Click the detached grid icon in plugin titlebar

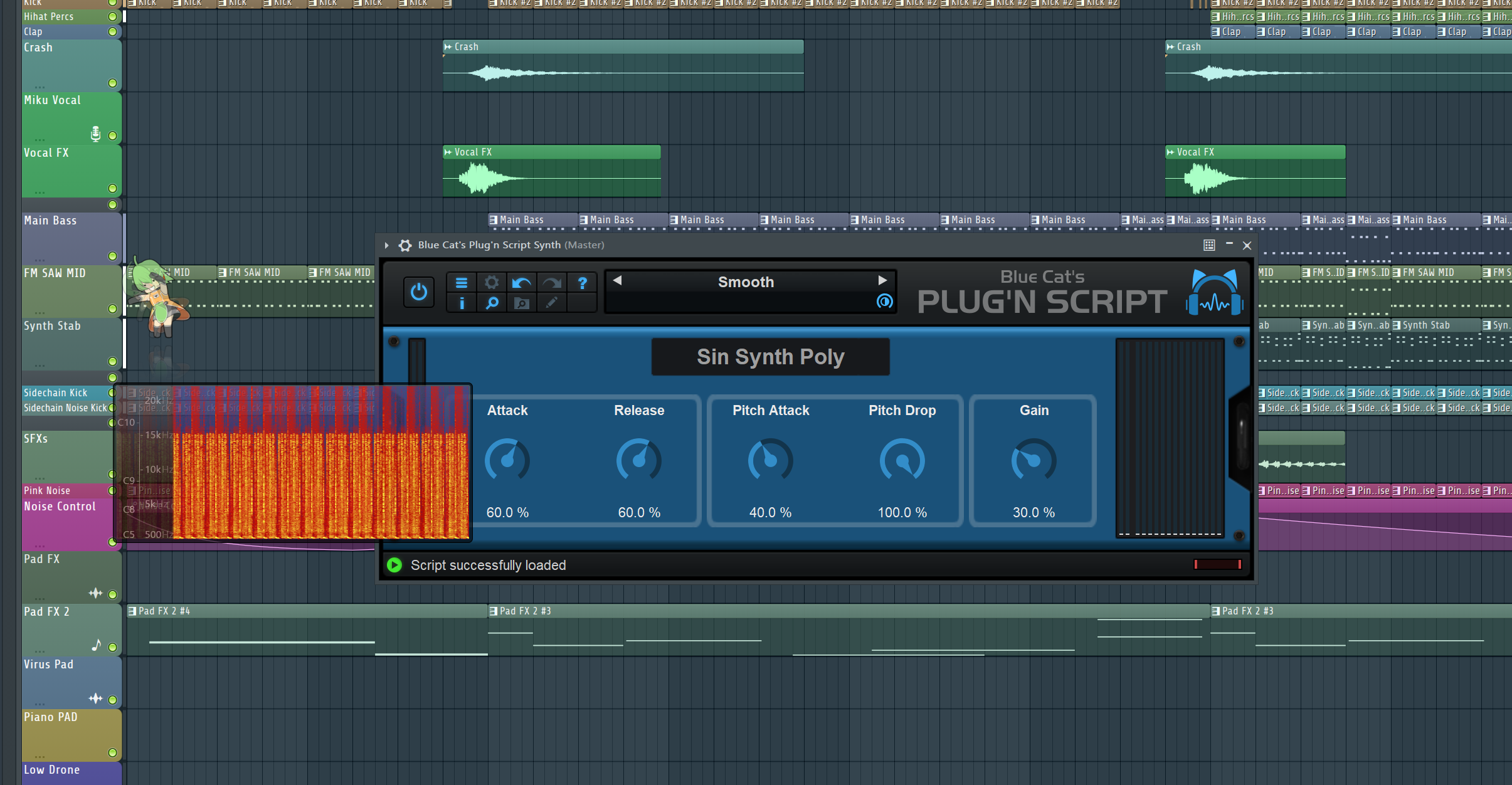(x=1209, y=245)
